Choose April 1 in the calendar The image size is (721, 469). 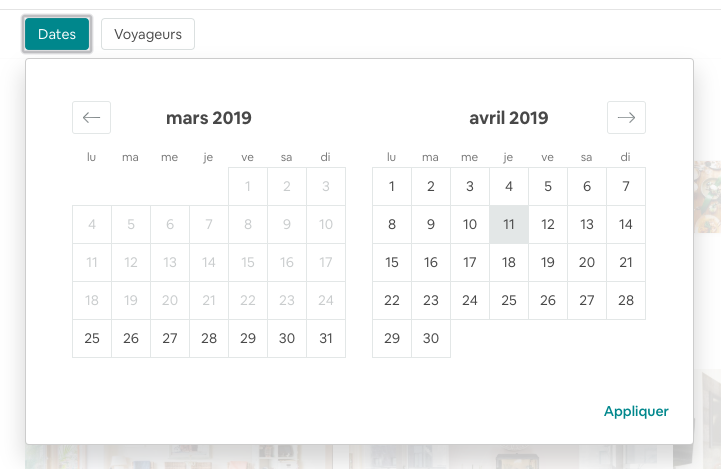click(392, 186)
